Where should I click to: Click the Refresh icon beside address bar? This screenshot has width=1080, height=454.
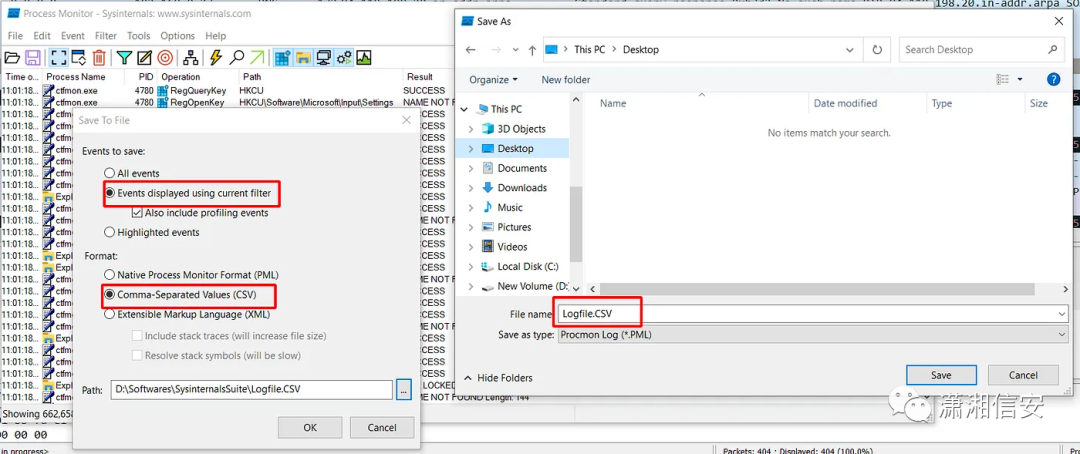(877, 50)
